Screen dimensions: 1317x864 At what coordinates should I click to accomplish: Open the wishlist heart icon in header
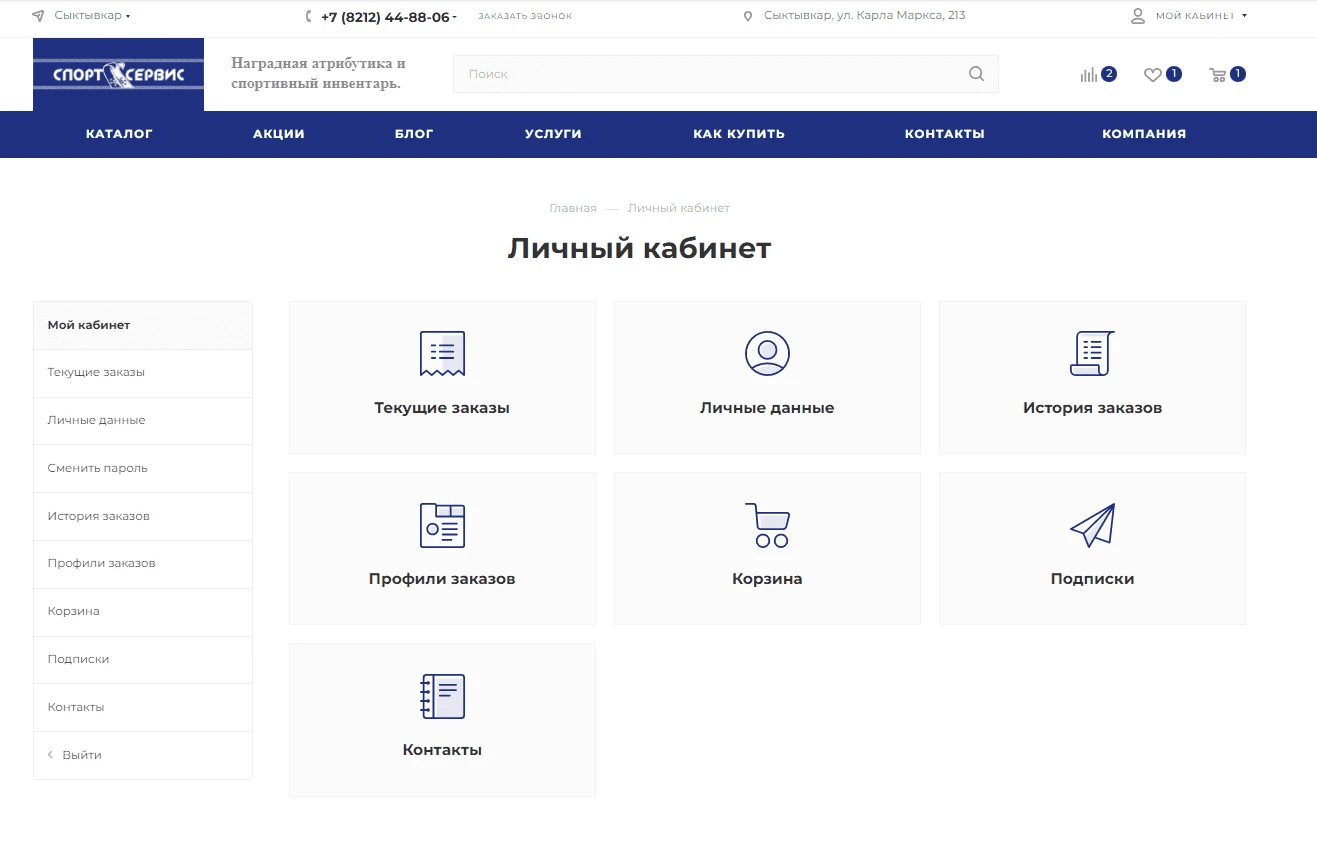pyautogui.click(x=1153, y=74)
